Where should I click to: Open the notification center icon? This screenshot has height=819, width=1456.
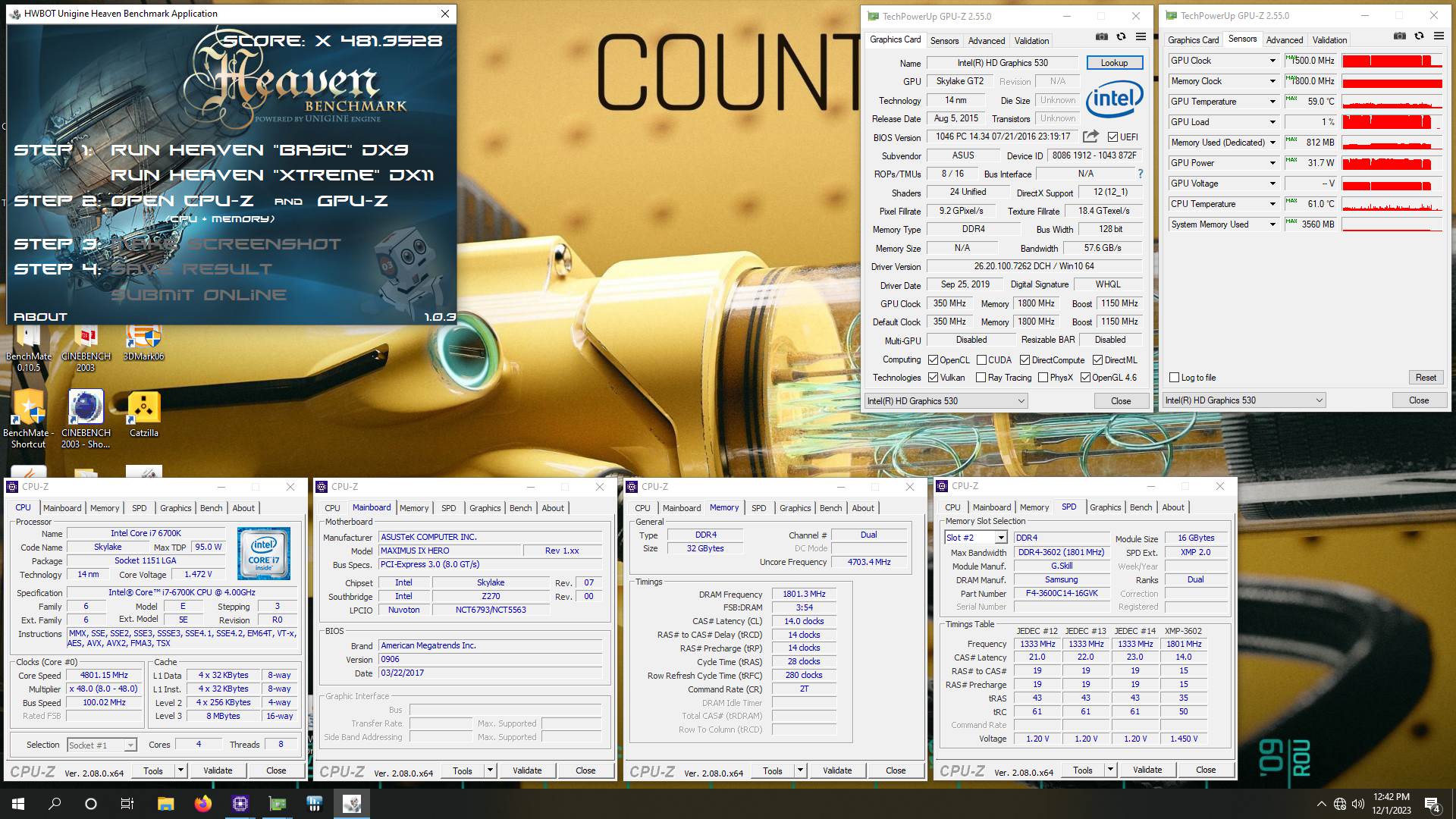click(1432, 804)
